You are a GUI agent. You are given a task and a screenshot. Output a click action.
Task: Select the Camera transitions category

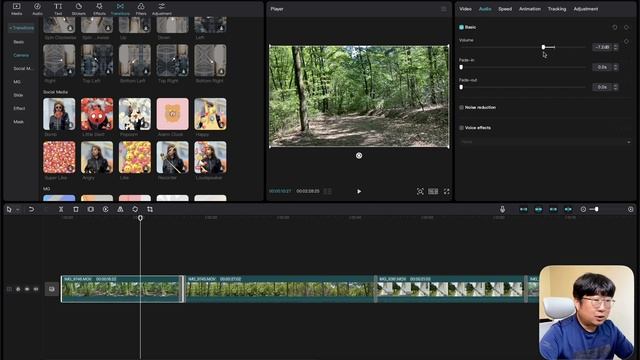click(x=21, y=55)
